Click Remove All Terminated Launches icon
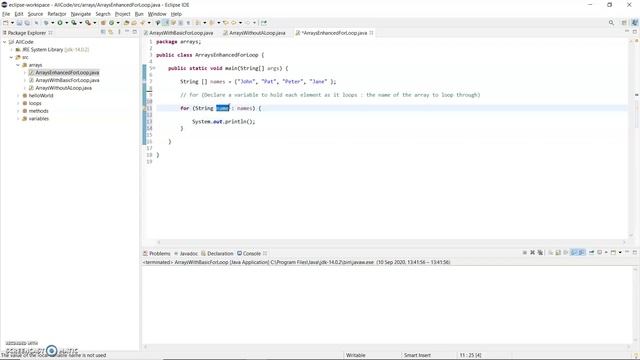640x360 pixels. 540,253
